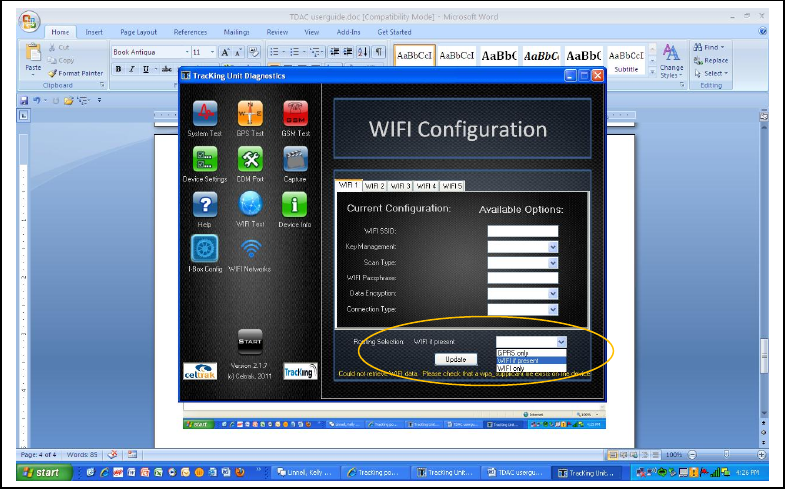Toggle Bold formatting in Word

(x=119, y=69)
